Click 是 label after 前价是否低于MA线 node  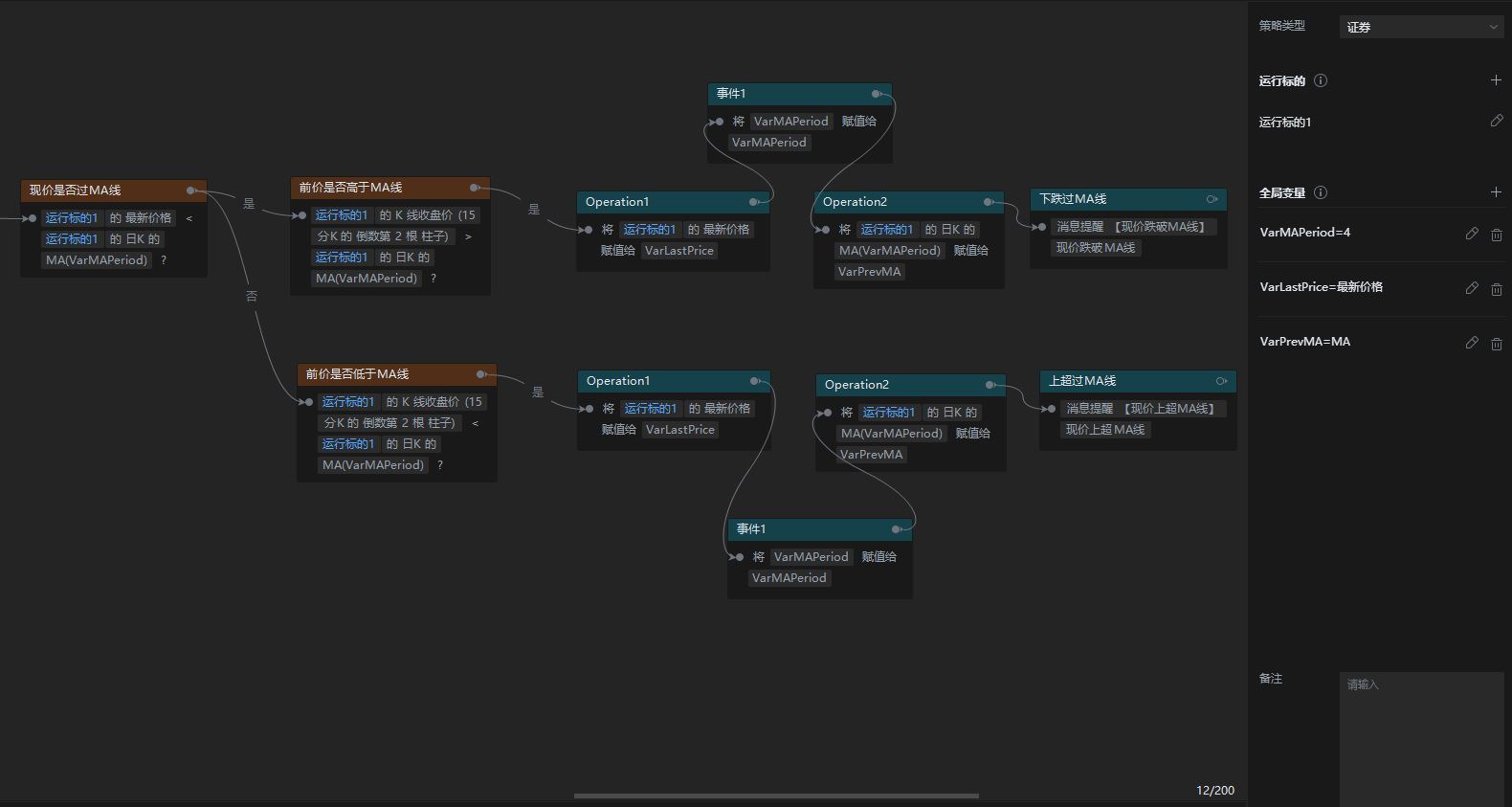(x=538, y=392)
